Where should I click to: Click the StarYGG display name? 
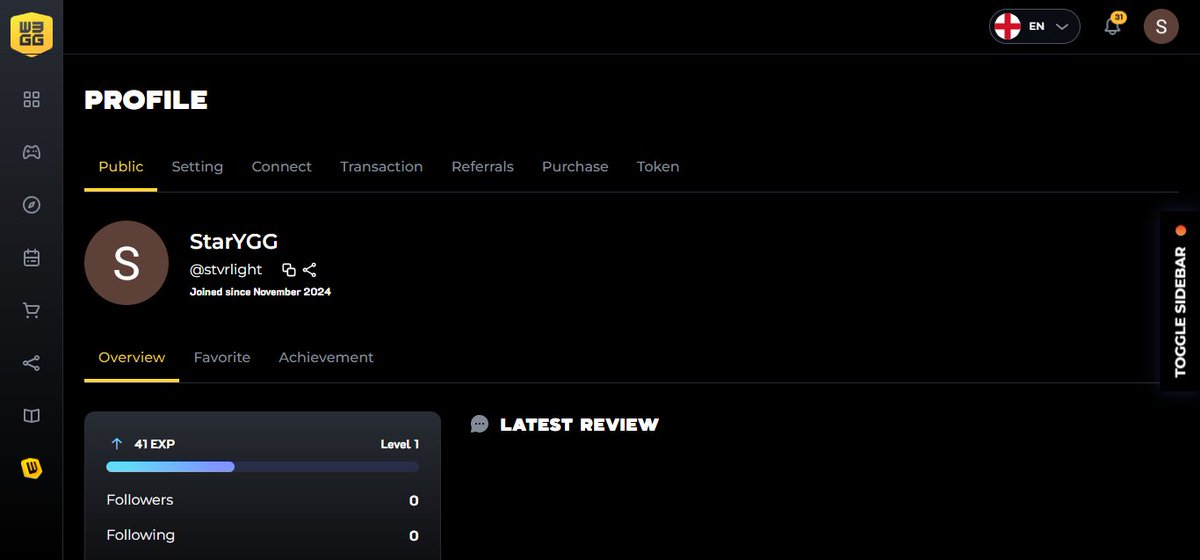coord(234,242)
